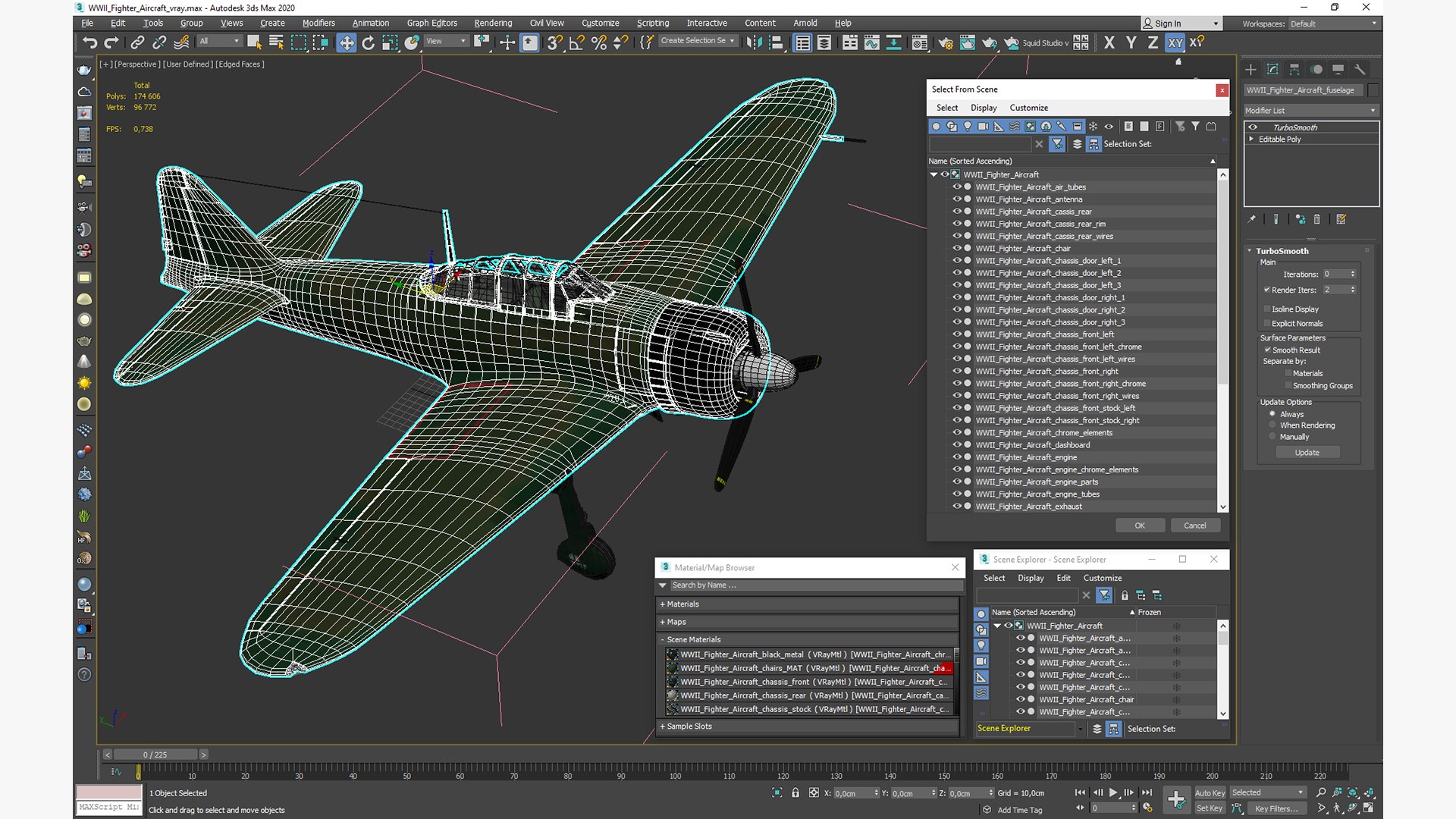Open the Rendered Frame Window icon

[x=968, y=43]
